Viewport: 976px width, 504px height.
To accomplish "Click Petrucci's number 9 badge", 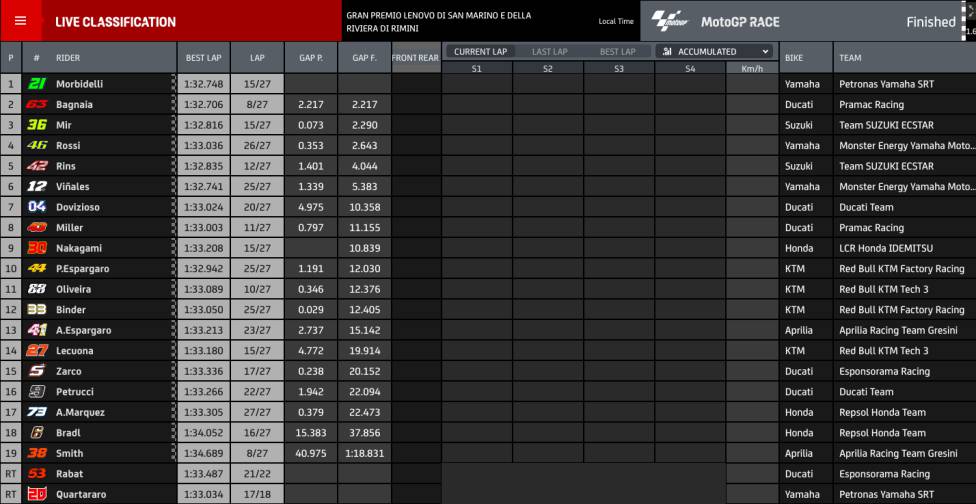I will click(37, 391).
